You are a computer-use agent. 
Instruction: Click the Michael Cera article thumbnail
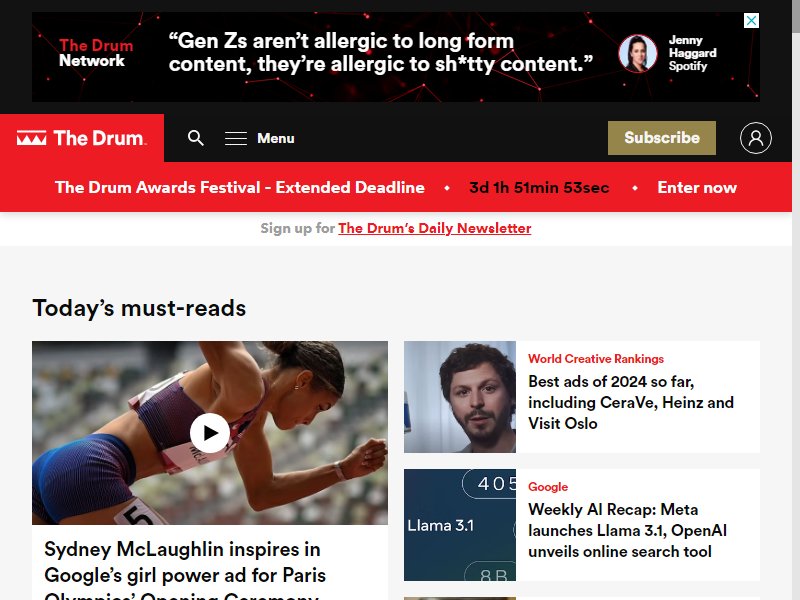(460, 397)
